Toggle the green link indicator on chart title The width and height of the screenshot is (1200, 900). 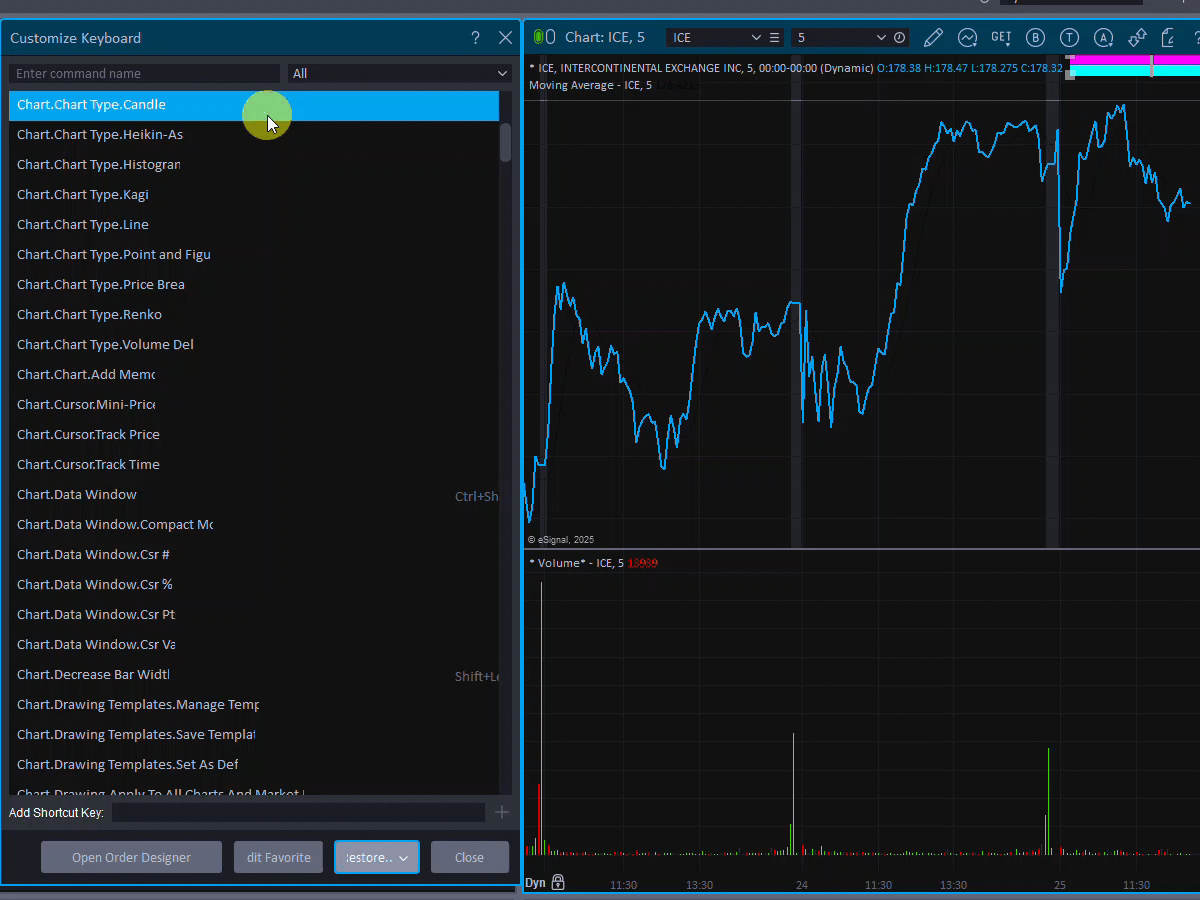541,37
